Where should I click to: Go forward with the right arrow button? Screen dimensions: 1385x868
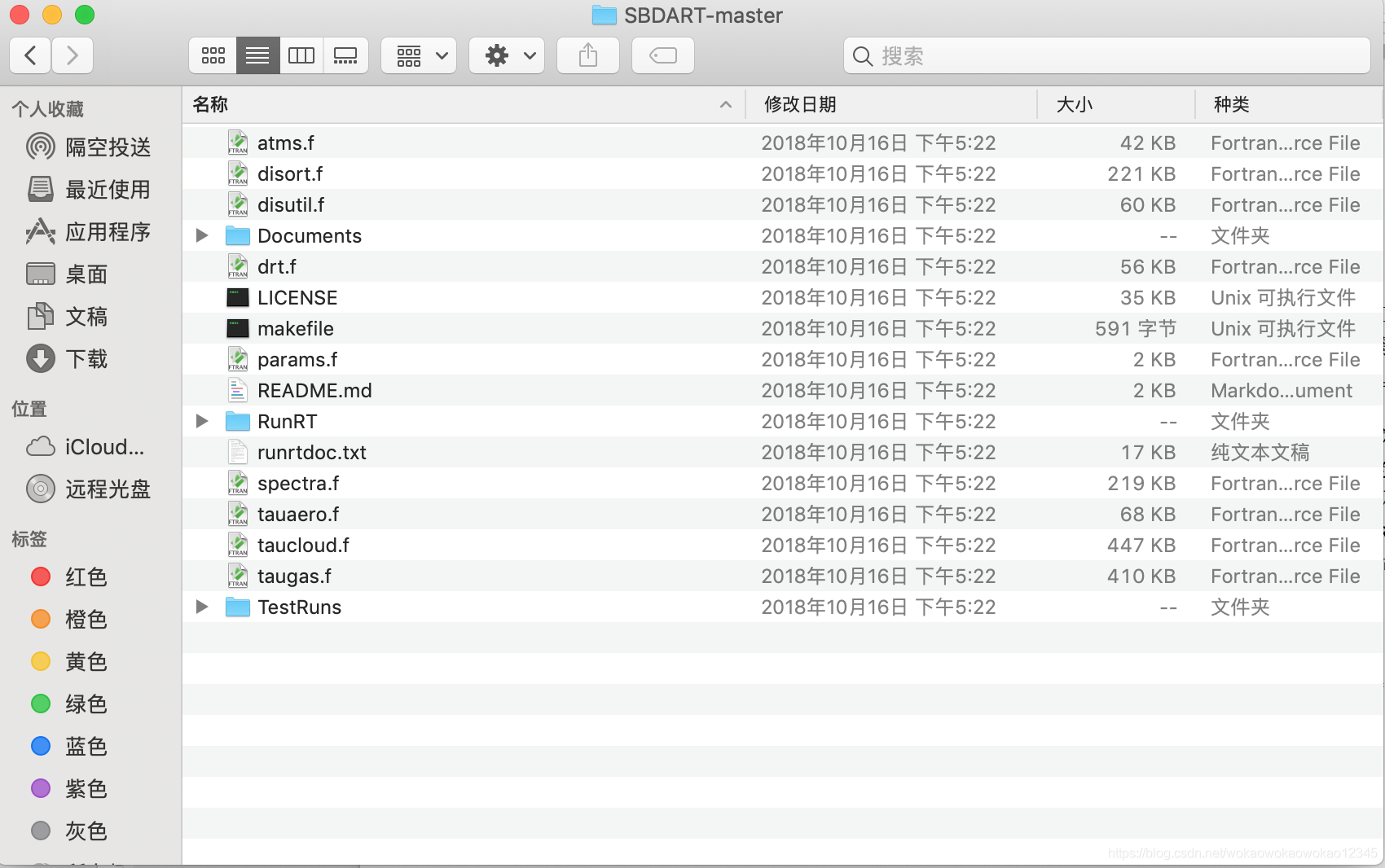point(73,55)
